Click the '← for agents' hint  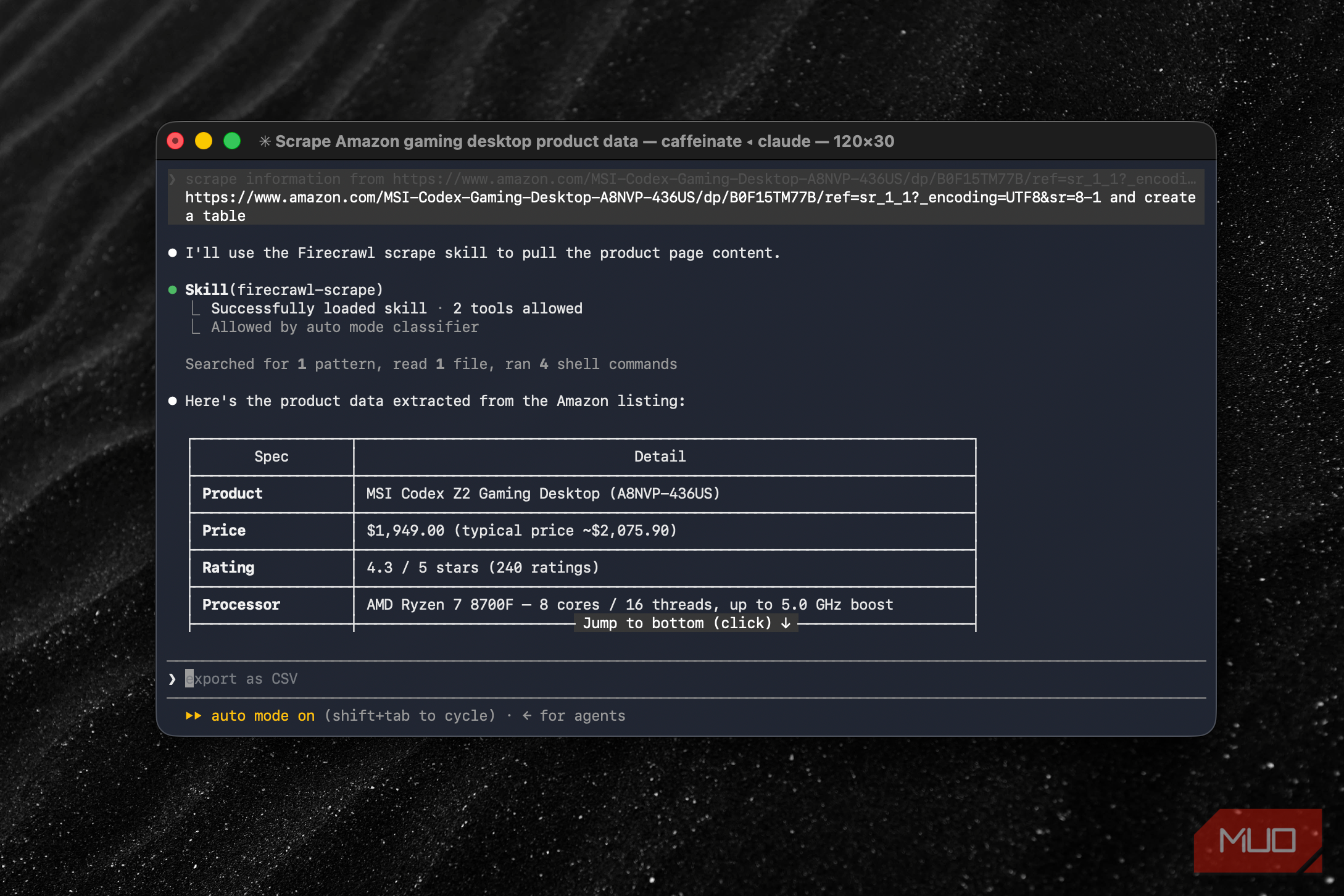[574, 716]
